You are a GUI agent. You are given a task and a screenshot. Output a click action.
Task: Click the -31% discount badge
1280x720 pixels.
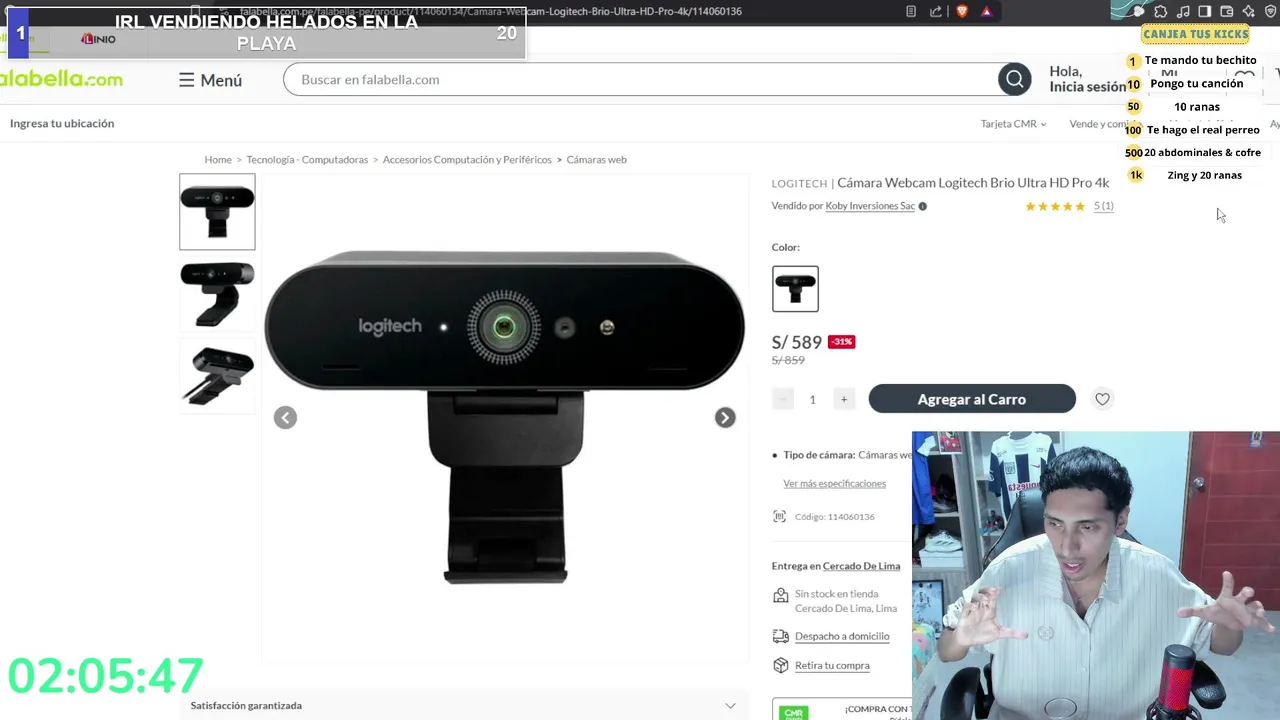[x=841, y=341]
